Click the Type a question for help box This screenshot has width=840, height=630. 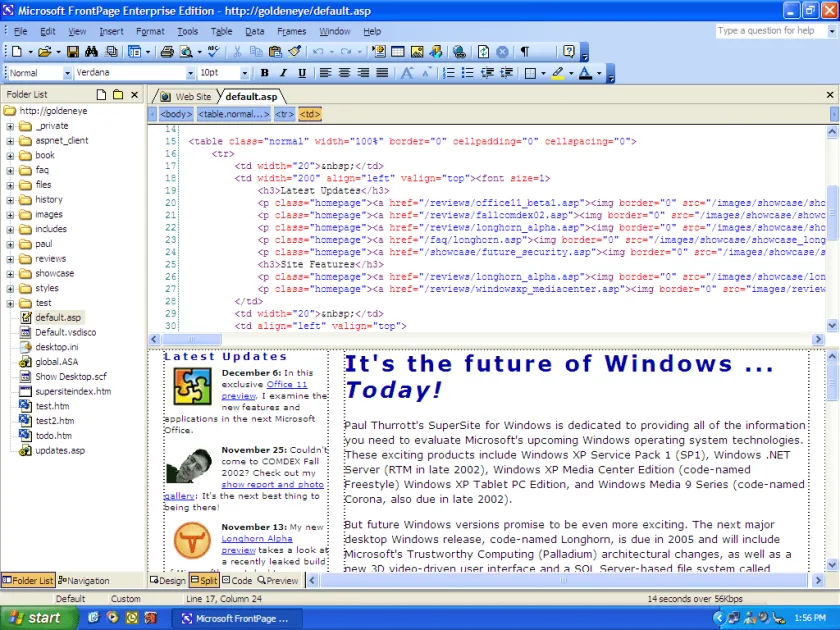point(770,31)
